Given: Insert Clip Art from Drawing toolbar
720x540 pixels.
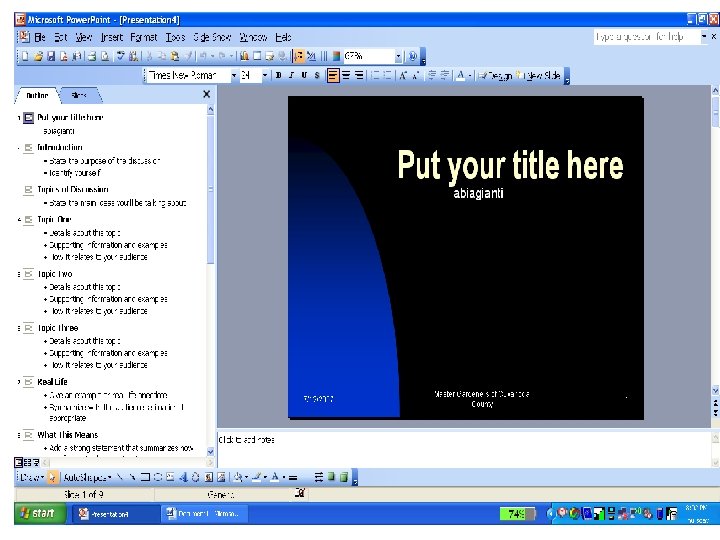Looking at the screenshot, I should (208, 477).
